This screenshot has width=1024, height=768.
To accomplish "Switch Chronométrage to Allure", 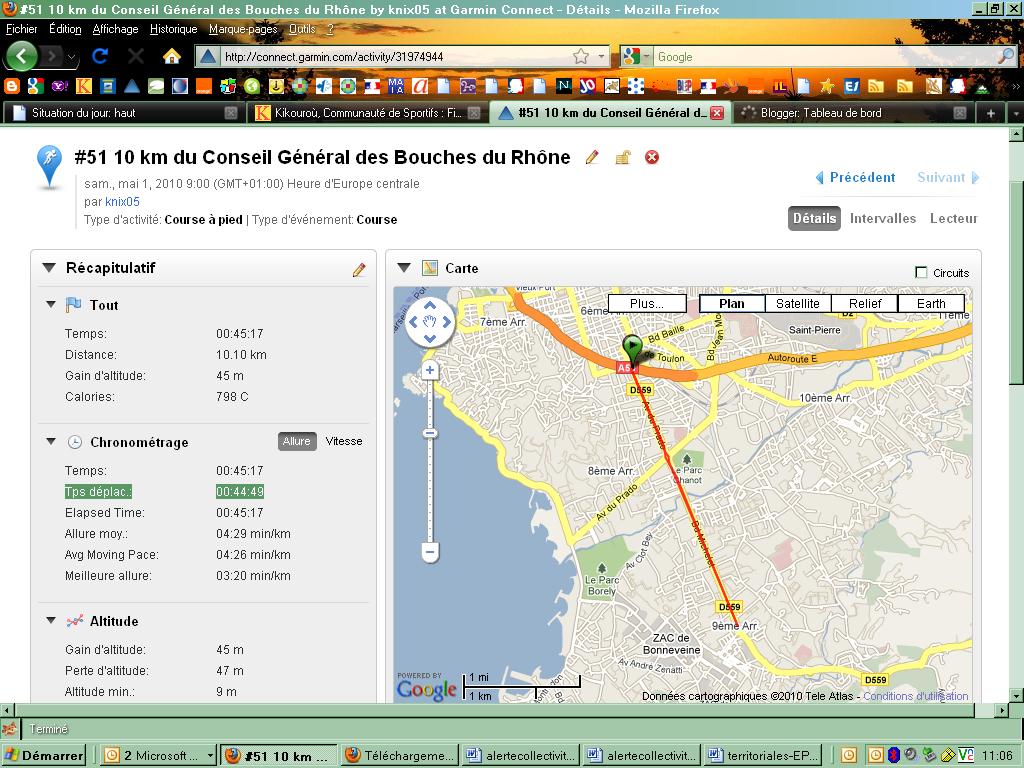I will 296,441.
